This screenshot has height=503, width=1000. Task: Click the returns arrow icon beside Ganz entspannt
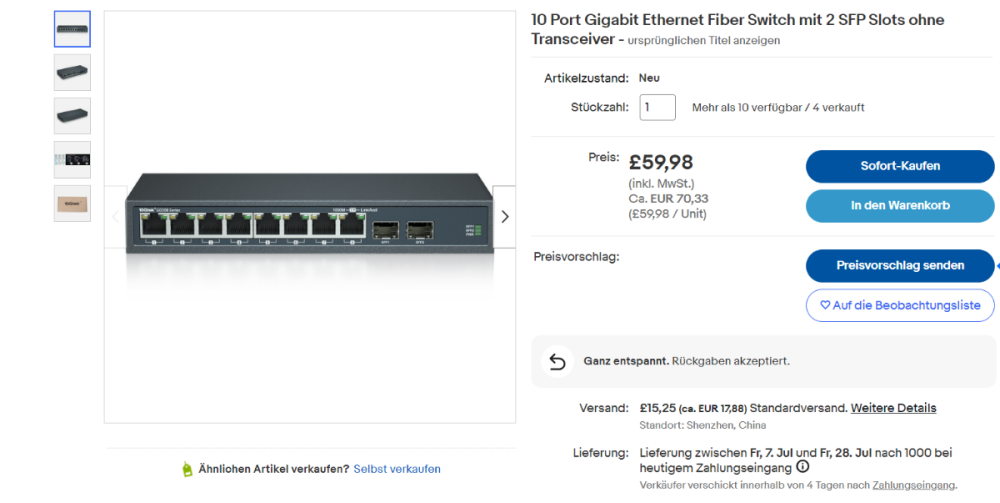(x=558, y=361)
